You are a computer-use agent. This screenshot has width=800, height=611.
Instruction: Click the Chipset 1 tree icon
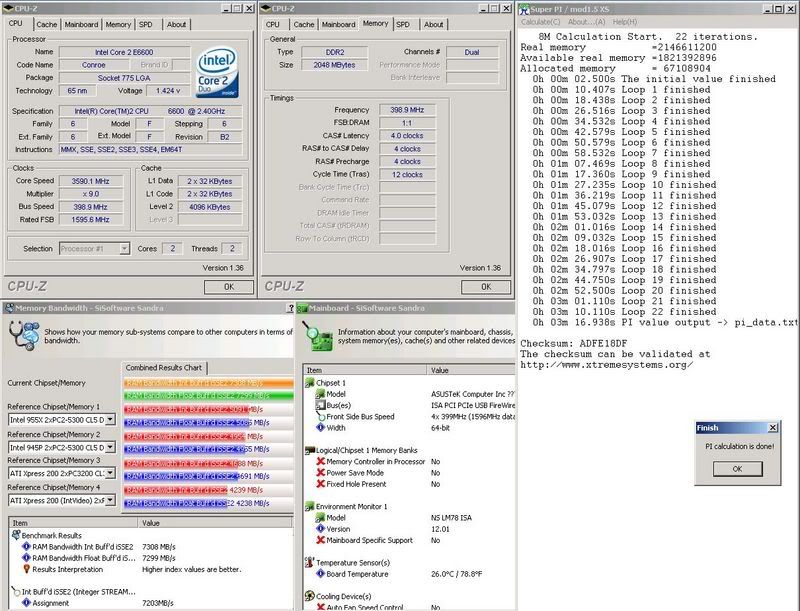[x=309, y=383]
